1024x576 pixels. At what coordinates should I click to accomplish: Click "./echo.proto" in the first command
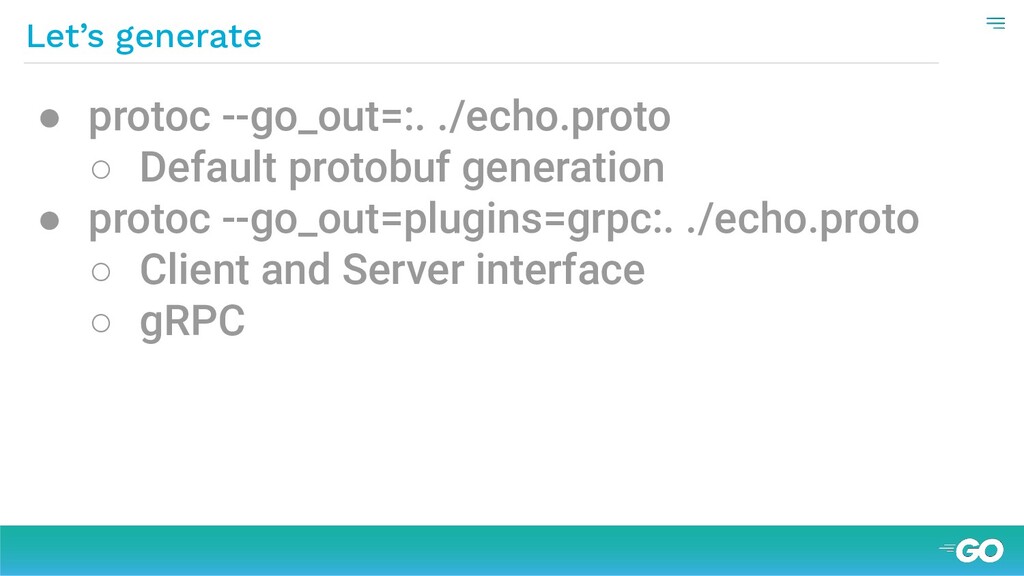tap(554, 118)
